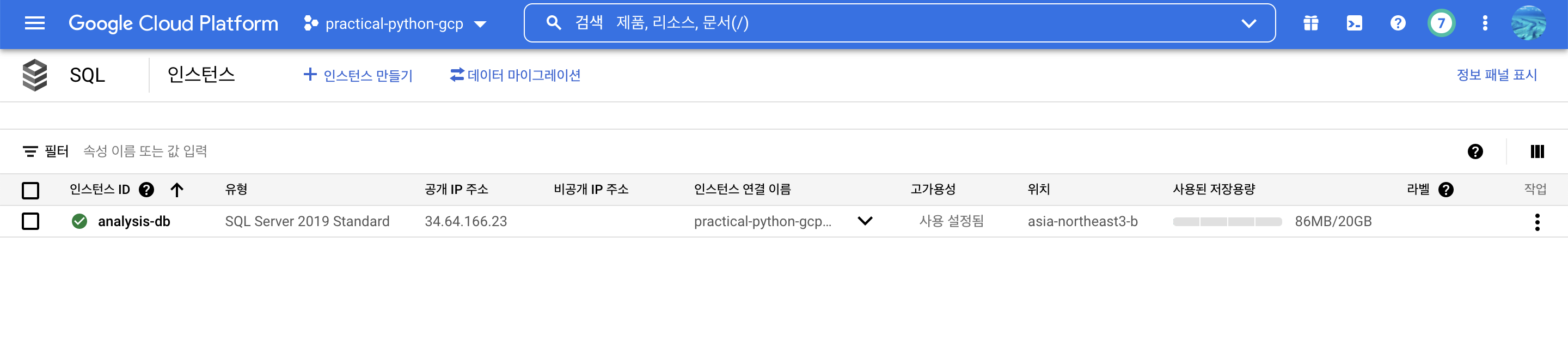Focus the 속성 이름 또는 값 입력 filter field
The width and height of the screenshot is (1568, 340).
(x=145, y=151)
